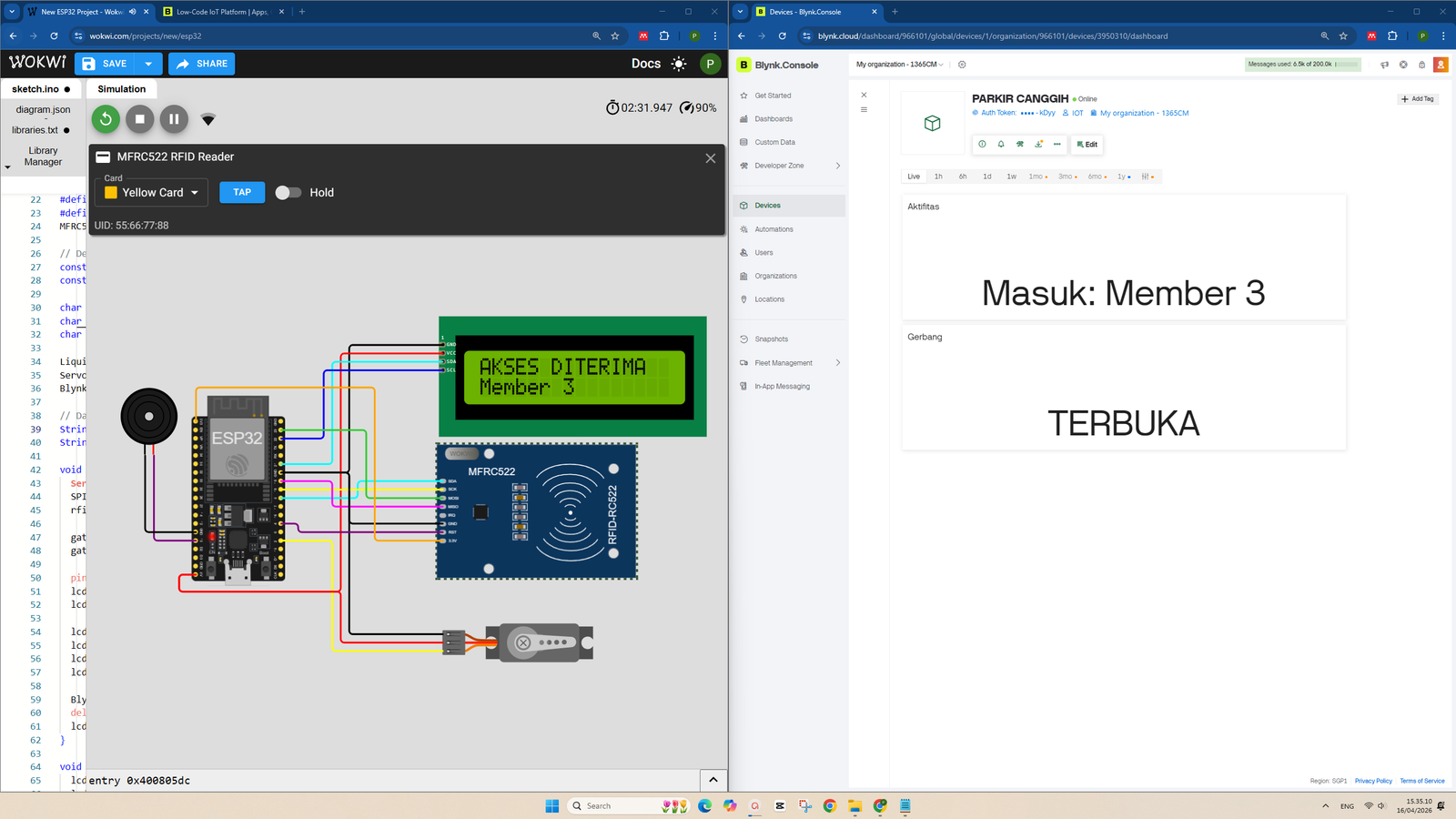Viewport: 1456px width, 819px height.
Task: Select the 1w time range tab
Action: [1011, 177]
